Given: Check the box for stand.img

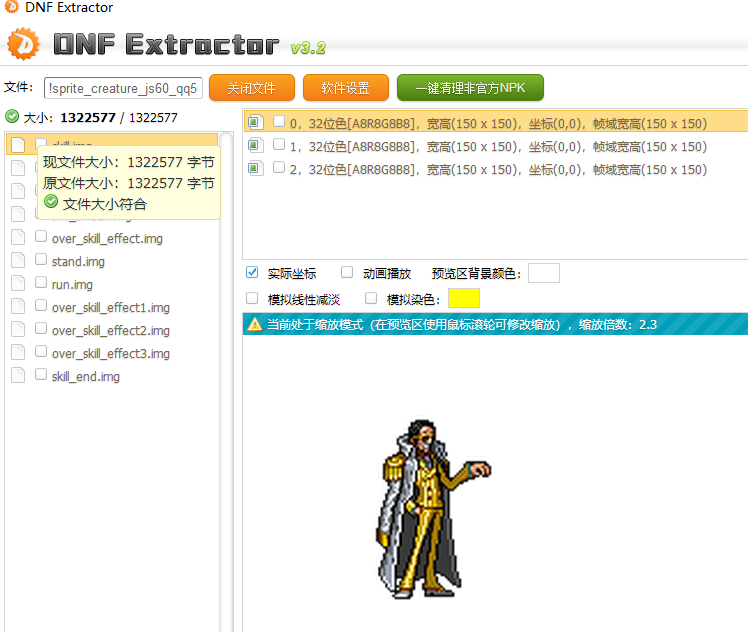Looking at the screenshot, I should click(x=41, y=259).
